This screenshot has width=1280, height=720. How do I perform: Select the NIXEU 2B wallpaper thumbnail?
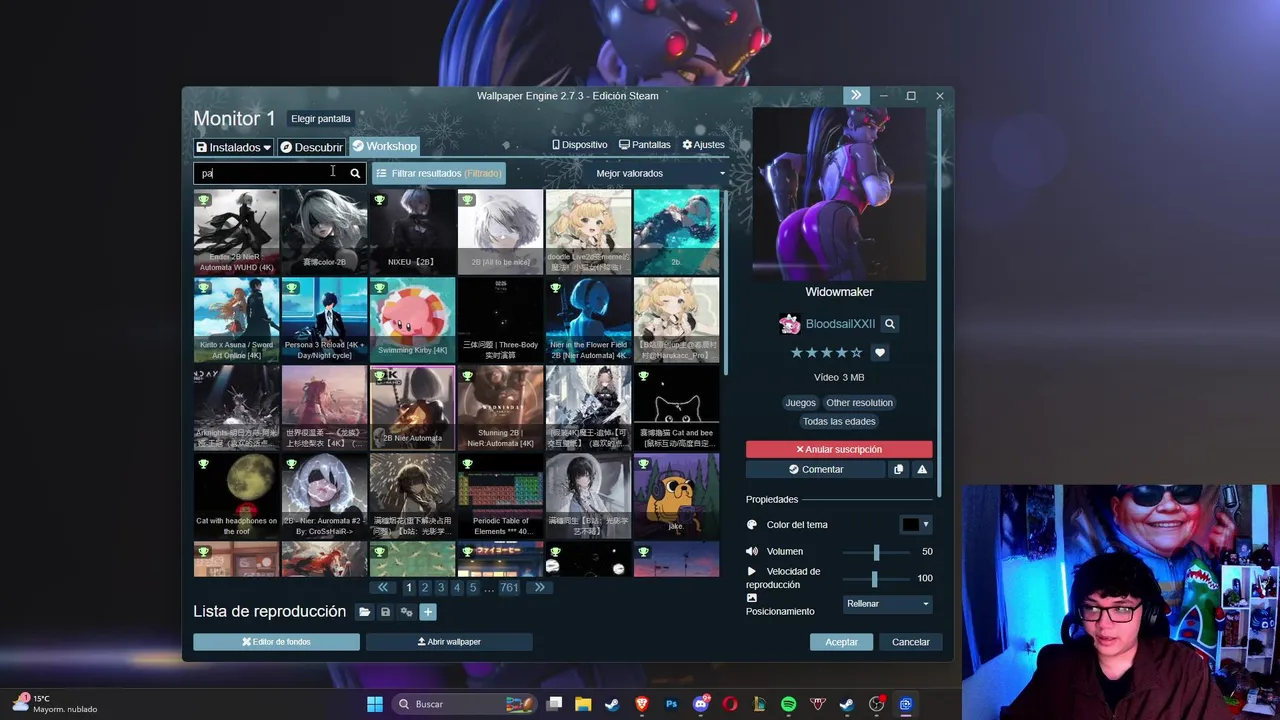pos(412,232)
